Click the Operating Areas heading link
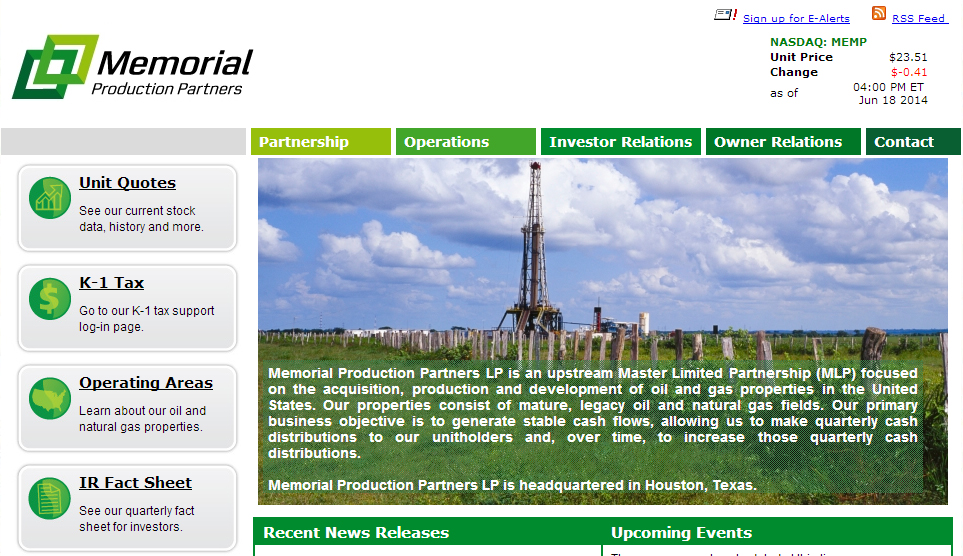 [145, 383]
